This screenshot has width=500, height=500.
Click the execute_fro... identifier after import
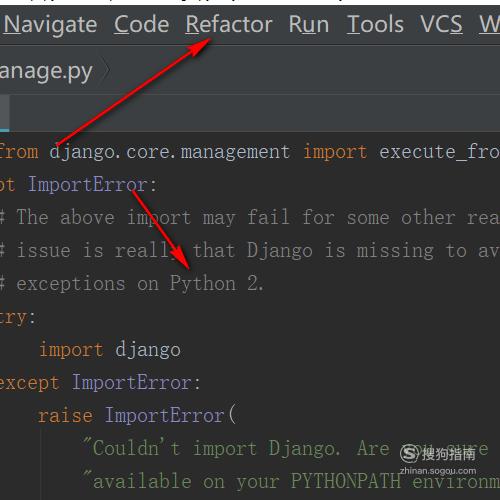[x=439, y=152]
